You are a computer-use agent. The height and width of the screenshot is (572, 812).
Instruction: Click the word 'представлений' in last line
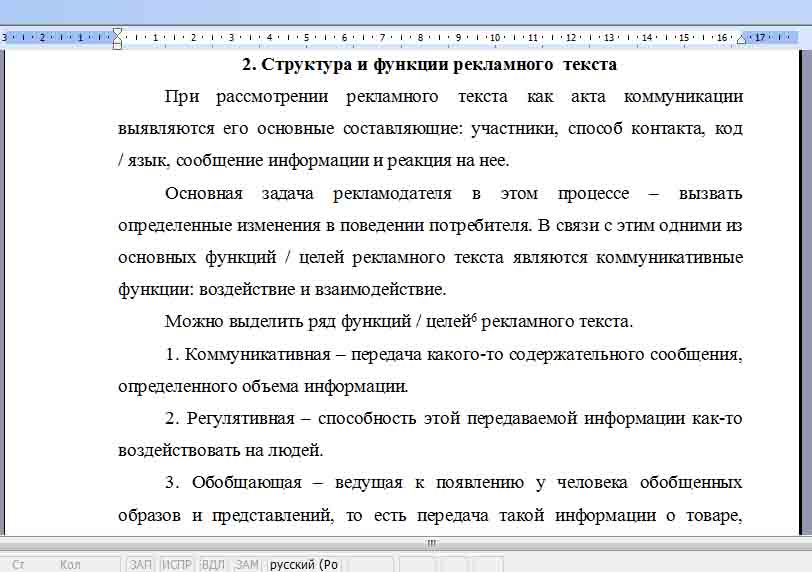coord(273,516)
